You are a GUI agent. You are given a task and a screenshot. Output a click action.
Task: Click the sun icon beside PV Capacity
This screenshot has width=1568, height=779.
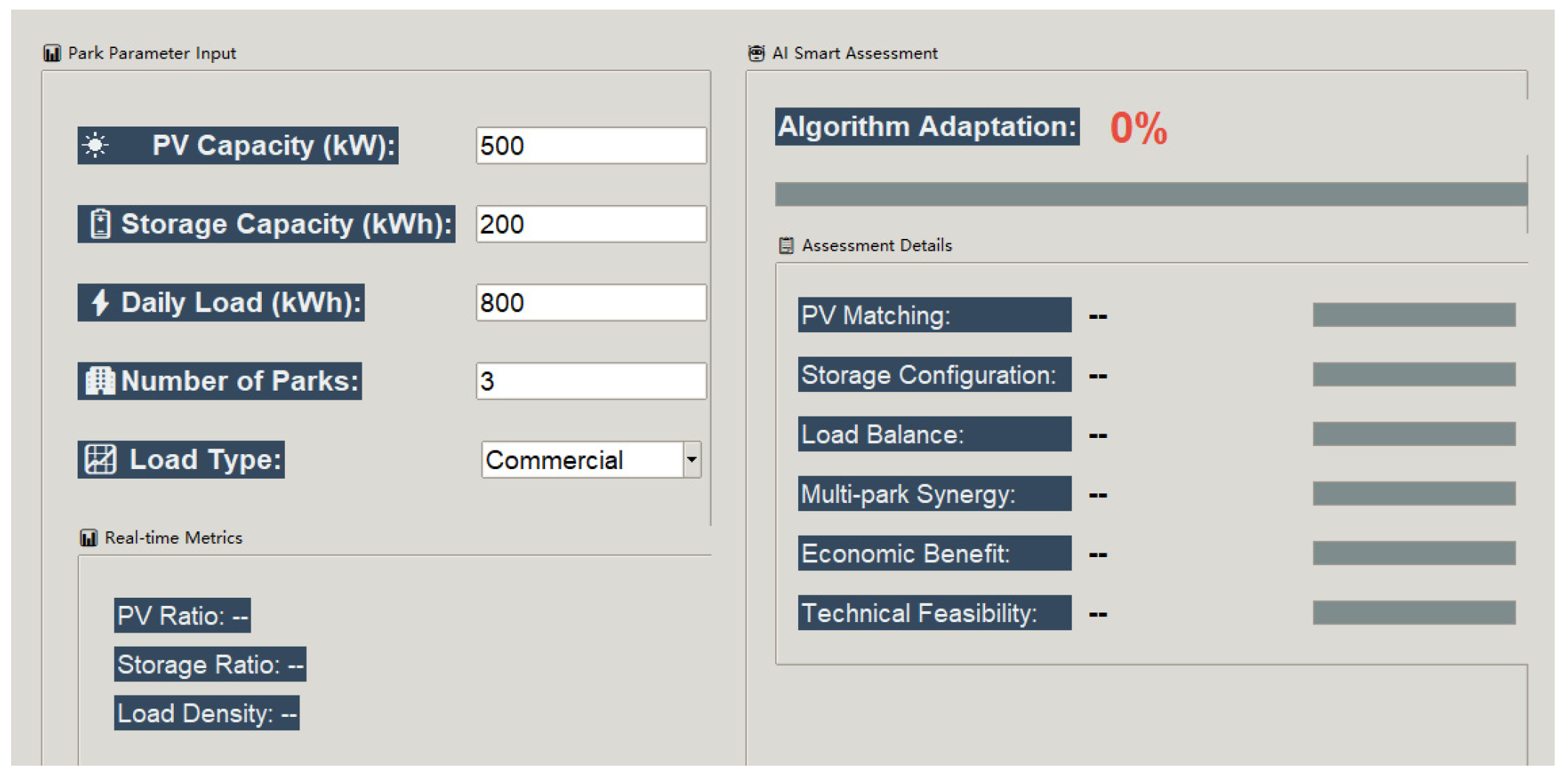pyautogui.click(x=95, y=145)
